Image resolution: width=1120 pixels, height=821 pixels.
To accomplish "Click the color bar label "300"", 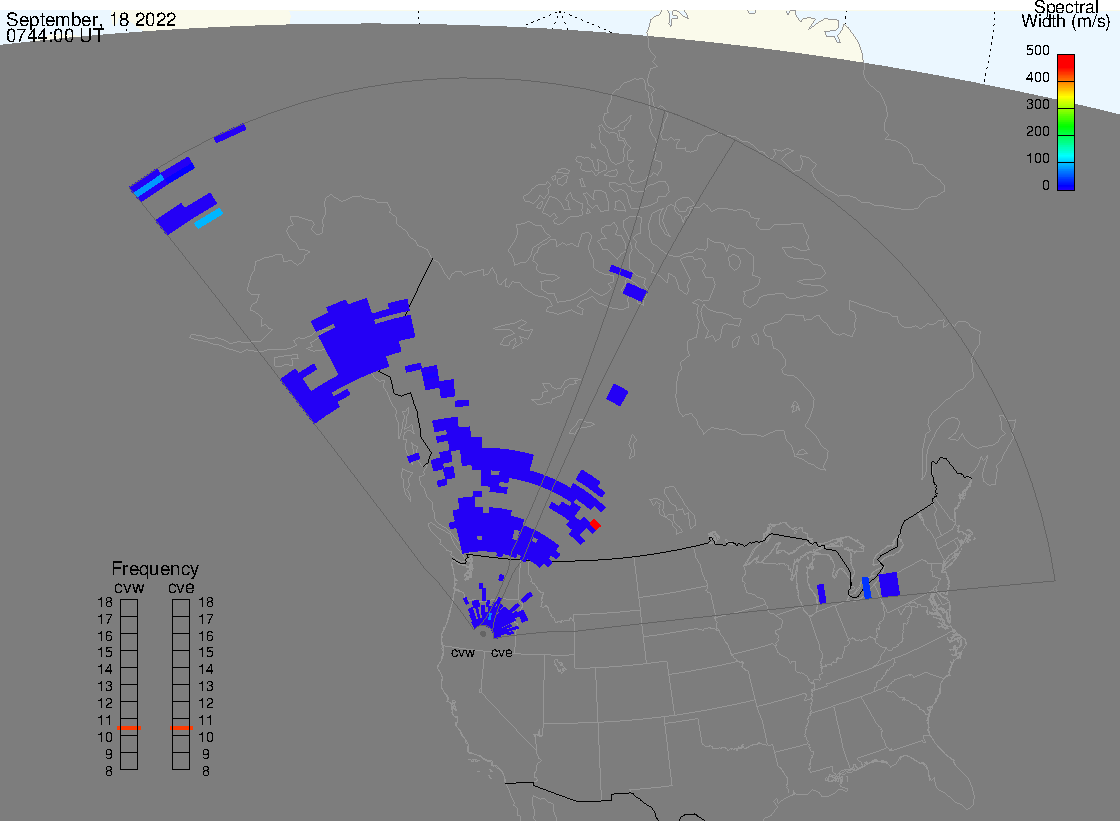I will (x=1037, y=104).
